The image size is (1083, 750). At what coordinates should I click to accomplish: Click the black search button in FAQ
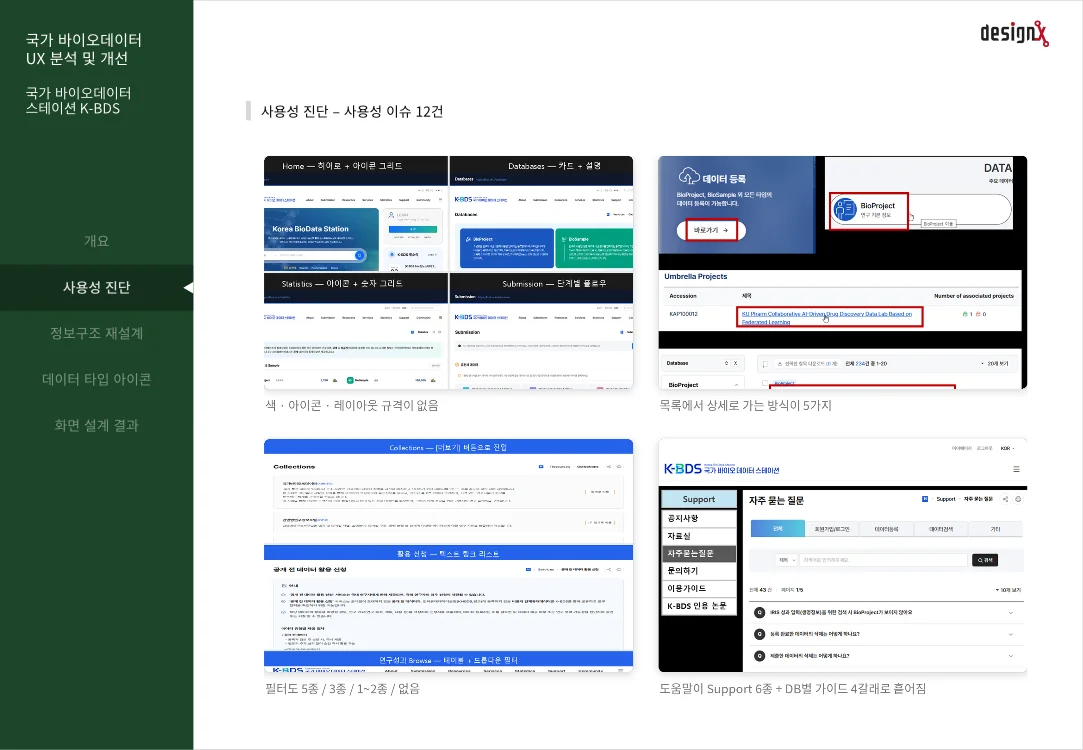[x=984, y=560]
